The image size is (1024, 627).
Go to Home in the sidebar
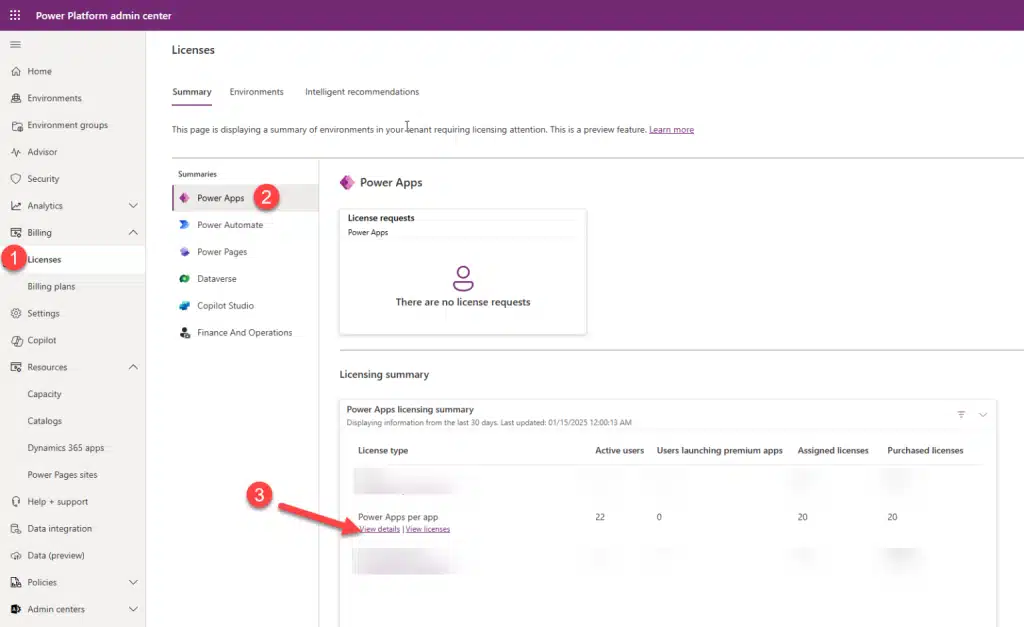pos(72,71)
